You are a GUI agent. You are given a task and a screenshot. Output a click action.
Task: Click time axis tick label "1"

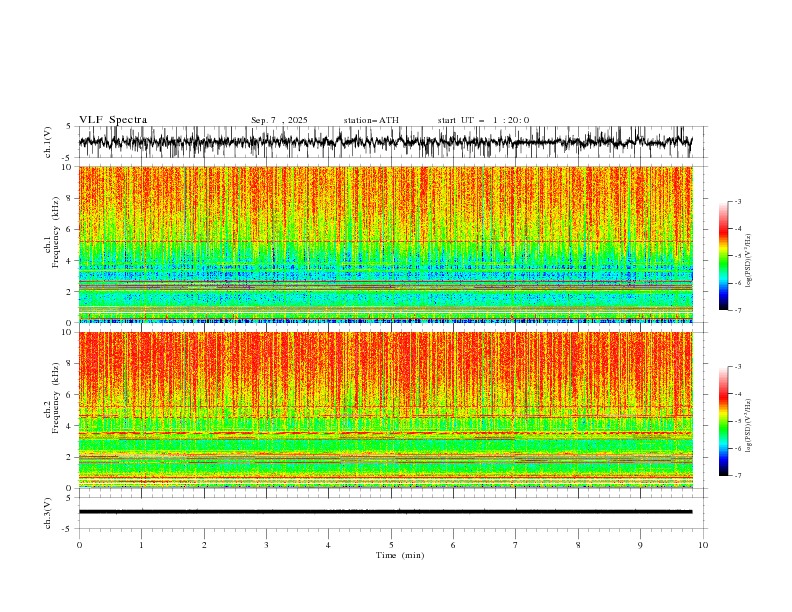point(141,545)
